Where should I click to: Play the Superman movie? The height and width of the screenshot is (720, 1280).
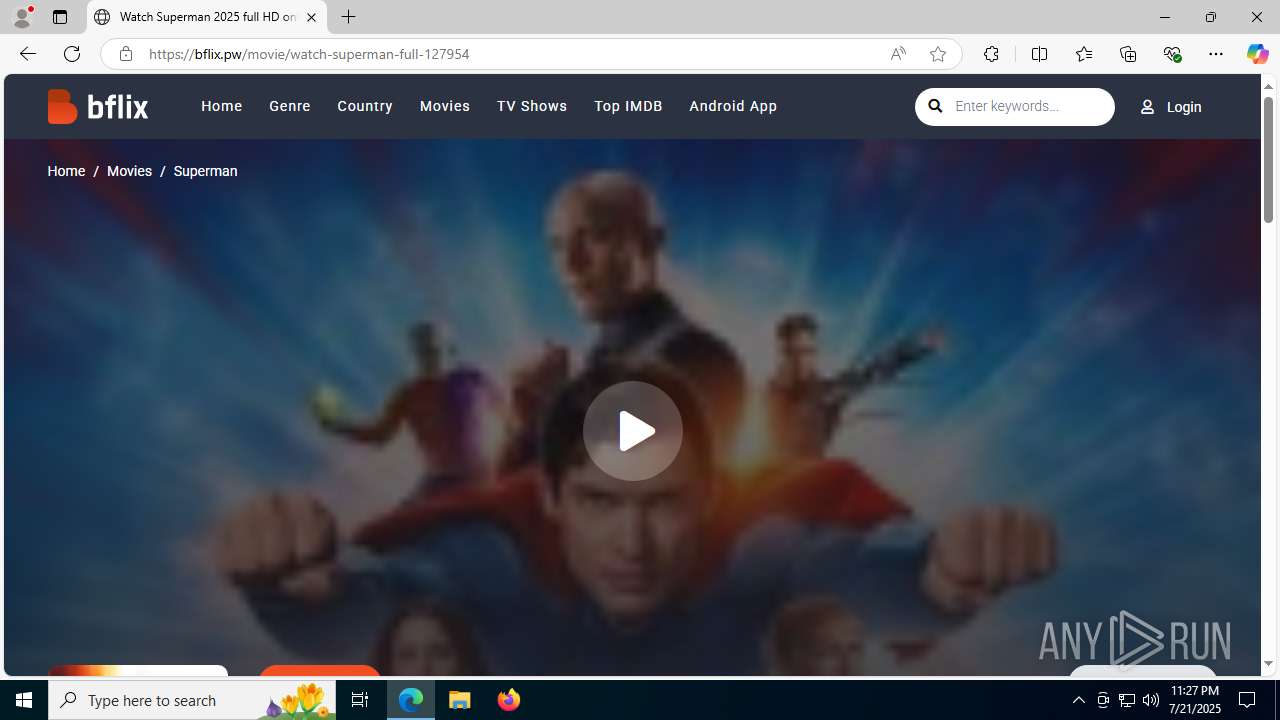coord(632,431)
